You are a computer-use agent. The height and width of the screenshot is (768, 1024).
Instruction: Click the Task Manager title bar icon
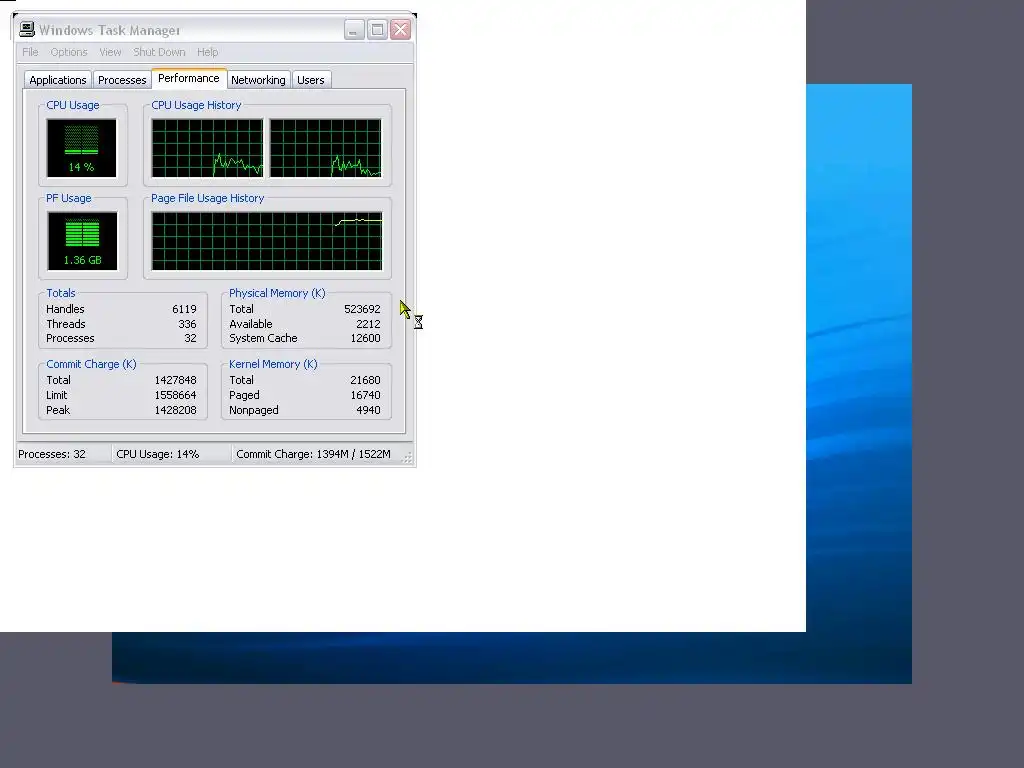pyautogui.click(x=27, y=29)
